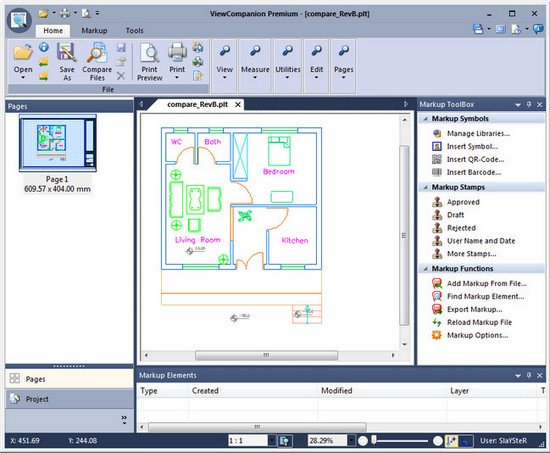The width and height of the screenshot is (550, 453).
Task: Open the zoom percentage dropdown
Action: point(352,441)
